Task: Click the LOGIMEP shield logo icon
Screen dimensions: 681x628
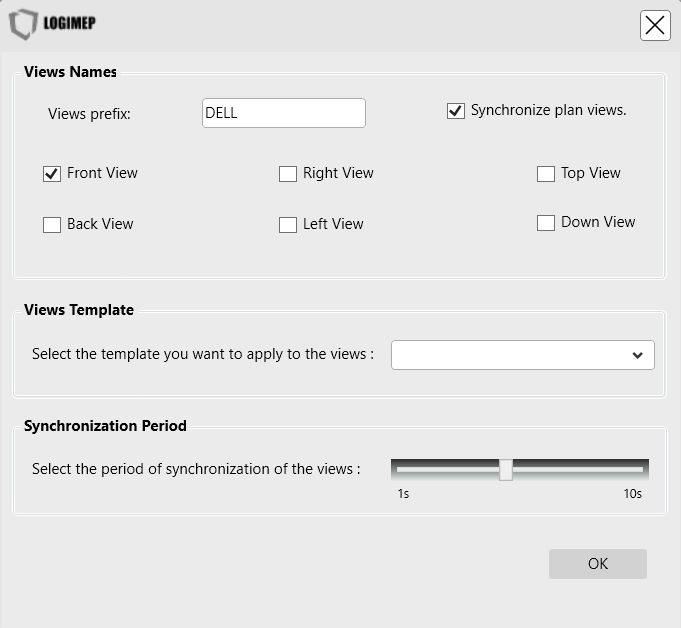Action: 23,24
